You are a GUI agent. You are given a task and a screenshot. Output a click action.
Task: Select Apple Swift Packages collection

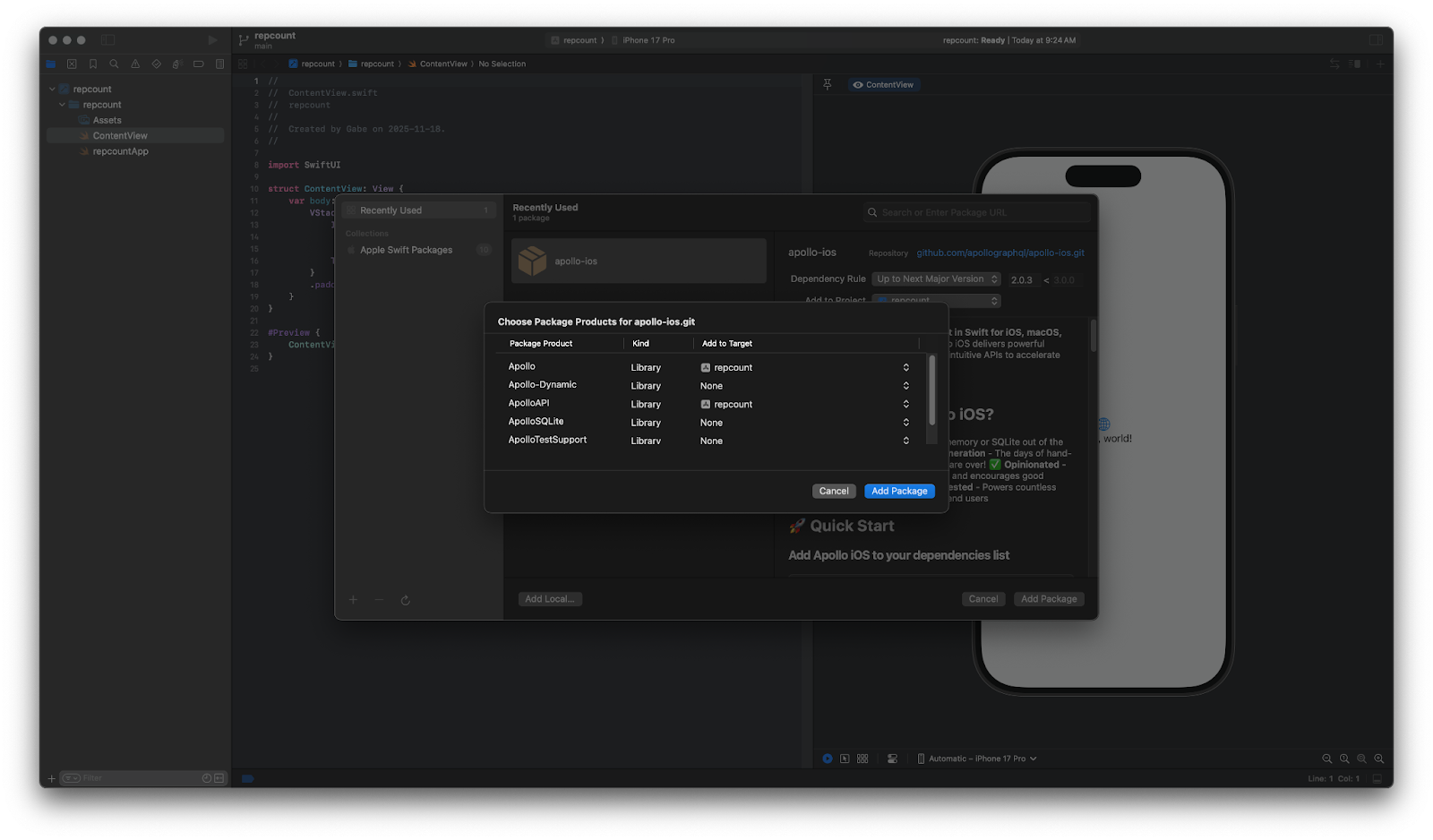tap(418, 250)
